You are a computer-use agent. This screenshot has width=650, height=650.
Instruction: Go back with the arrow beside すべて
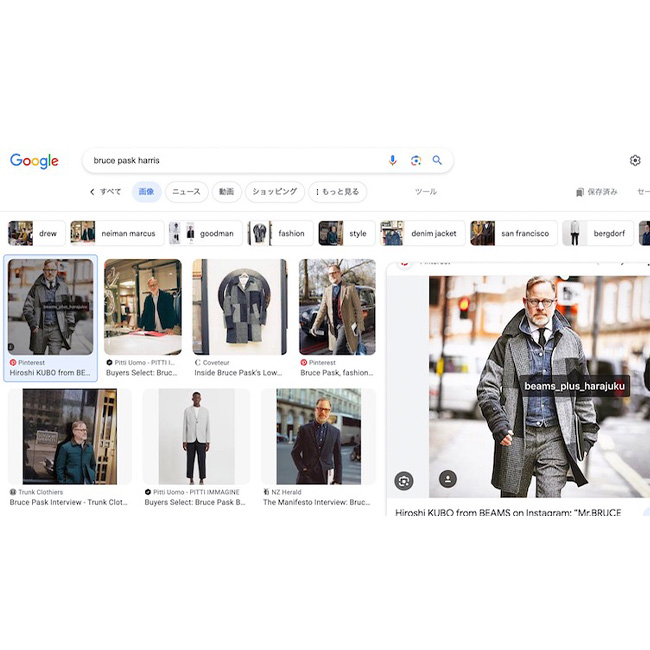92,192
